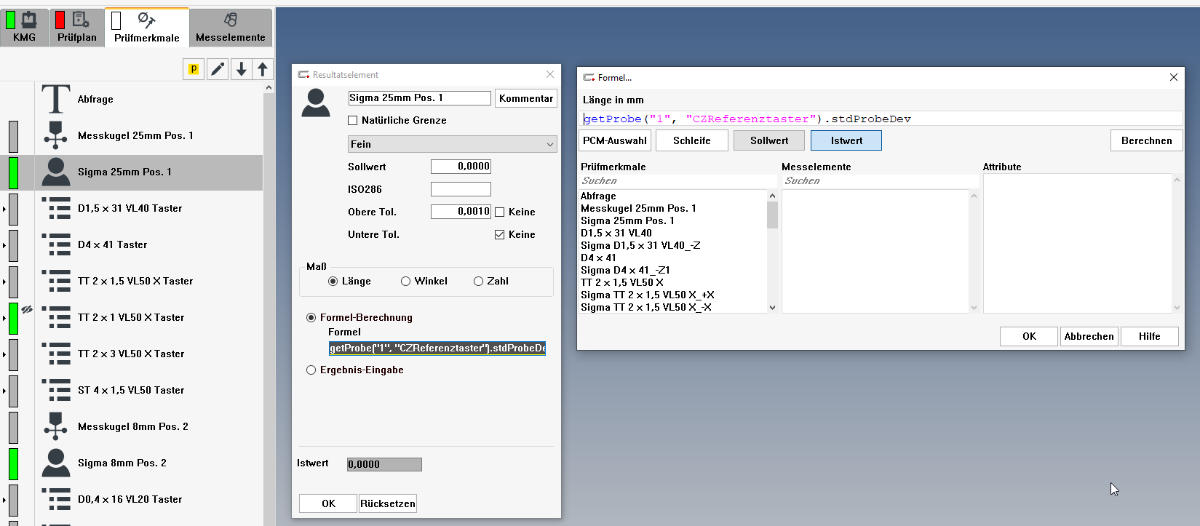
Task: Click the yellow P icon in list toolbar
Action: (193, 69)
